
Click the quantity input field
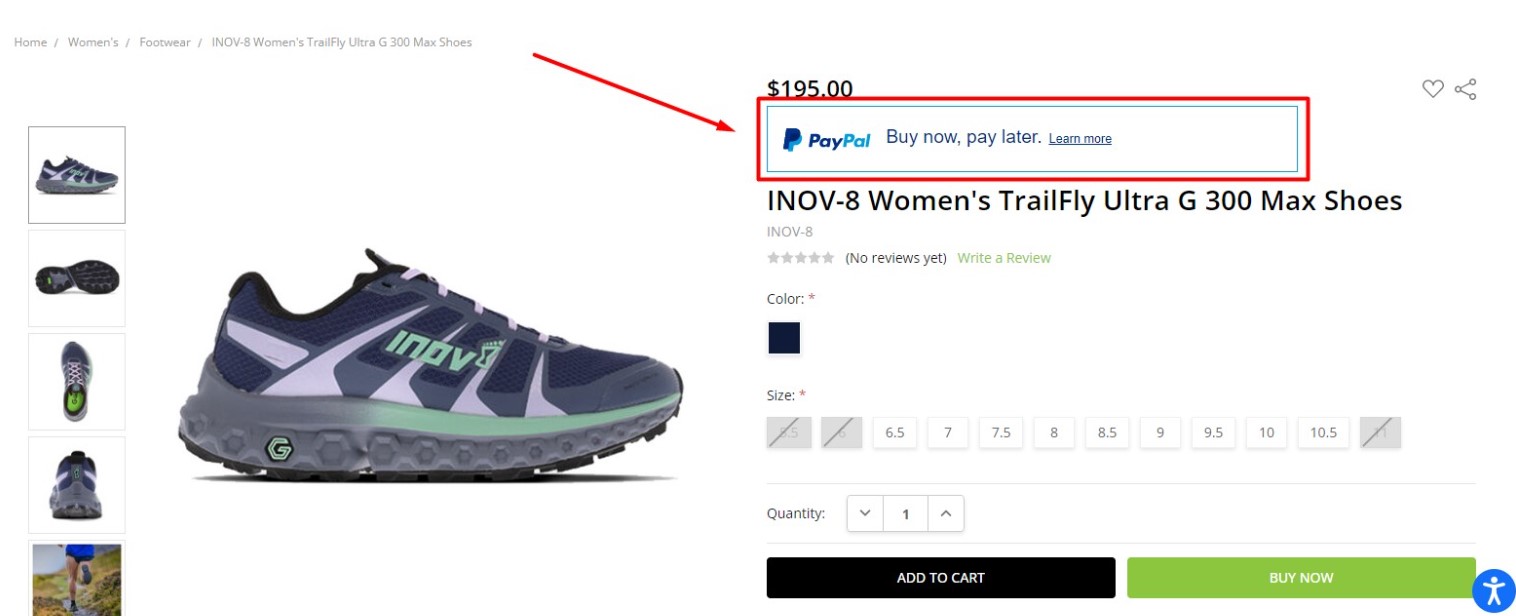[x=906, y=514]
